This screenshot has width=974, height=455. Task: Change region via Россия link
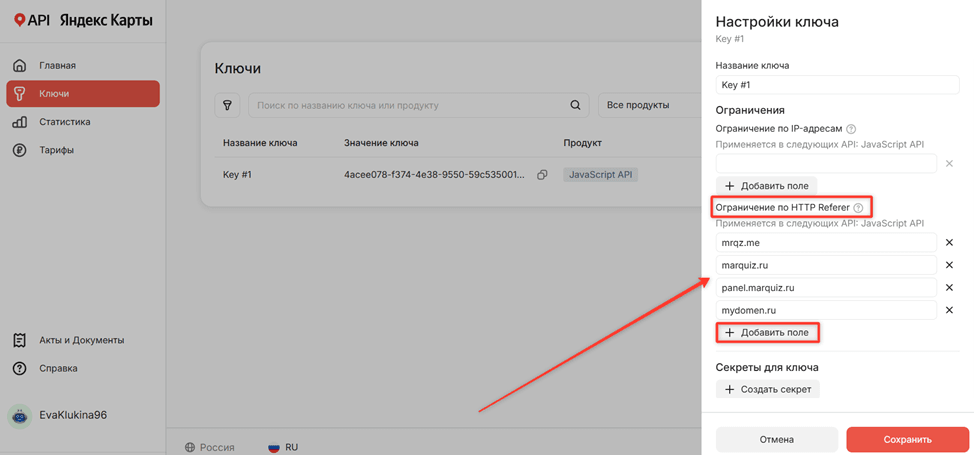pyautogui.click(x=217, y=447)
